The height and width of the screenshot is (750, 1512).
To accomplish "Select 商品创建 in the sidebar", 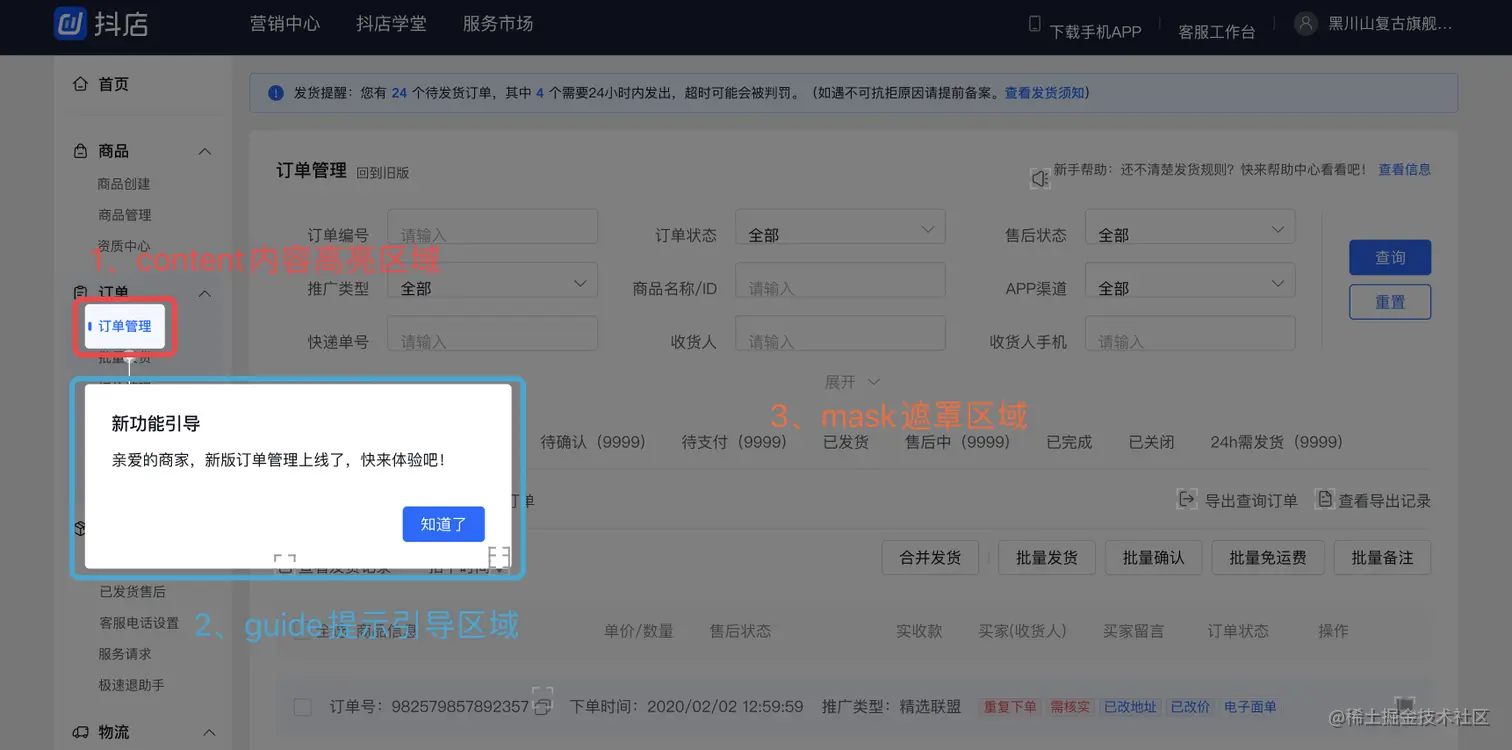I will 124,184.
